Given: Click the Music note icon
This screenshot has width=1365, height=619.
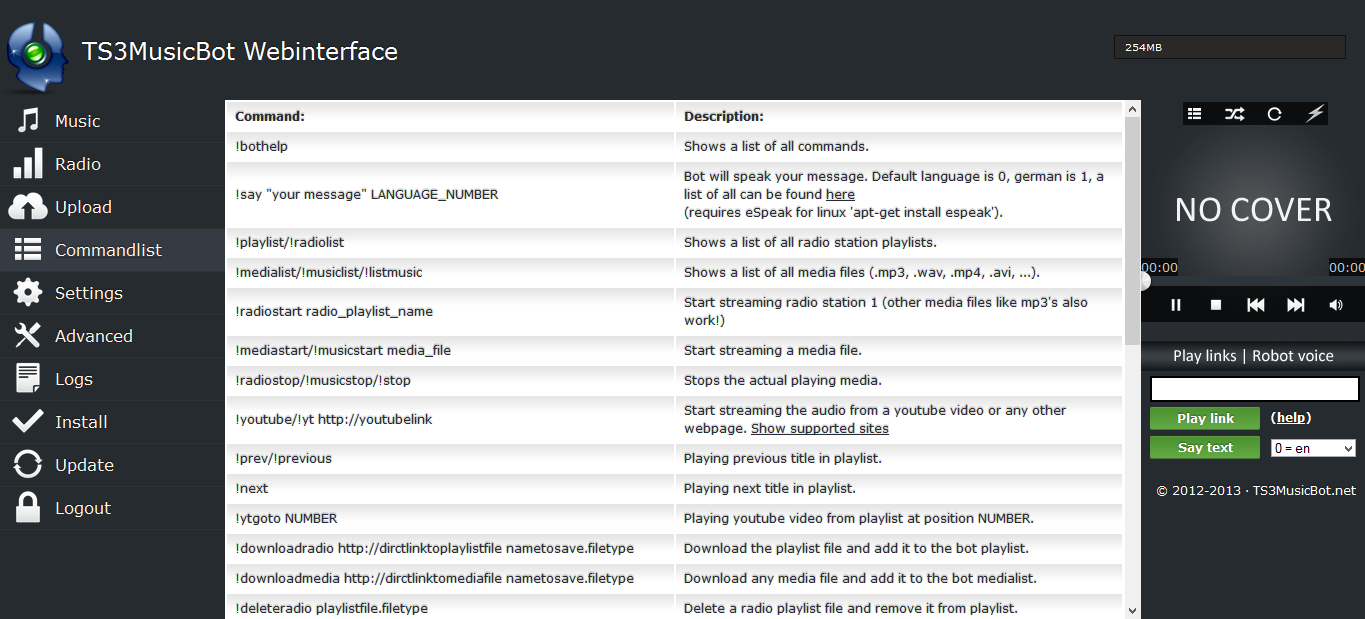Looking at the screenshot, I should click(28, 121).
